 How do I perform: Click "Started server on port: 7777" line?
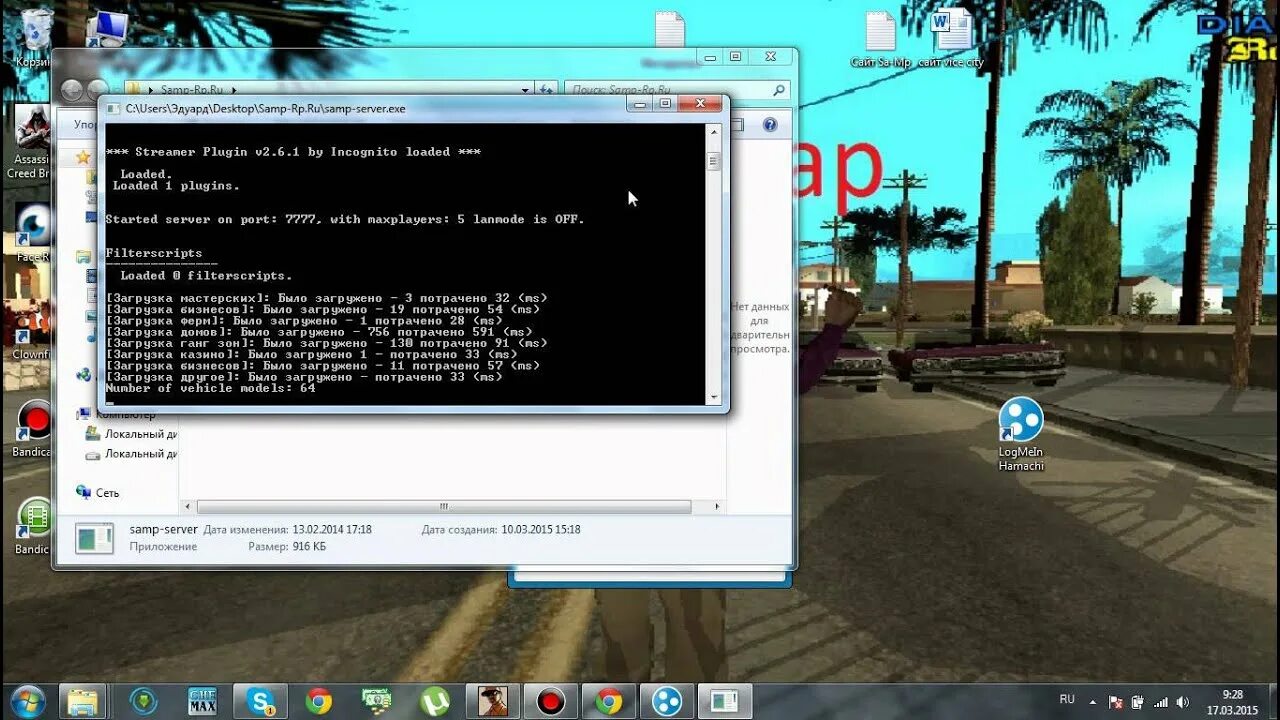(x=345, y=219)
